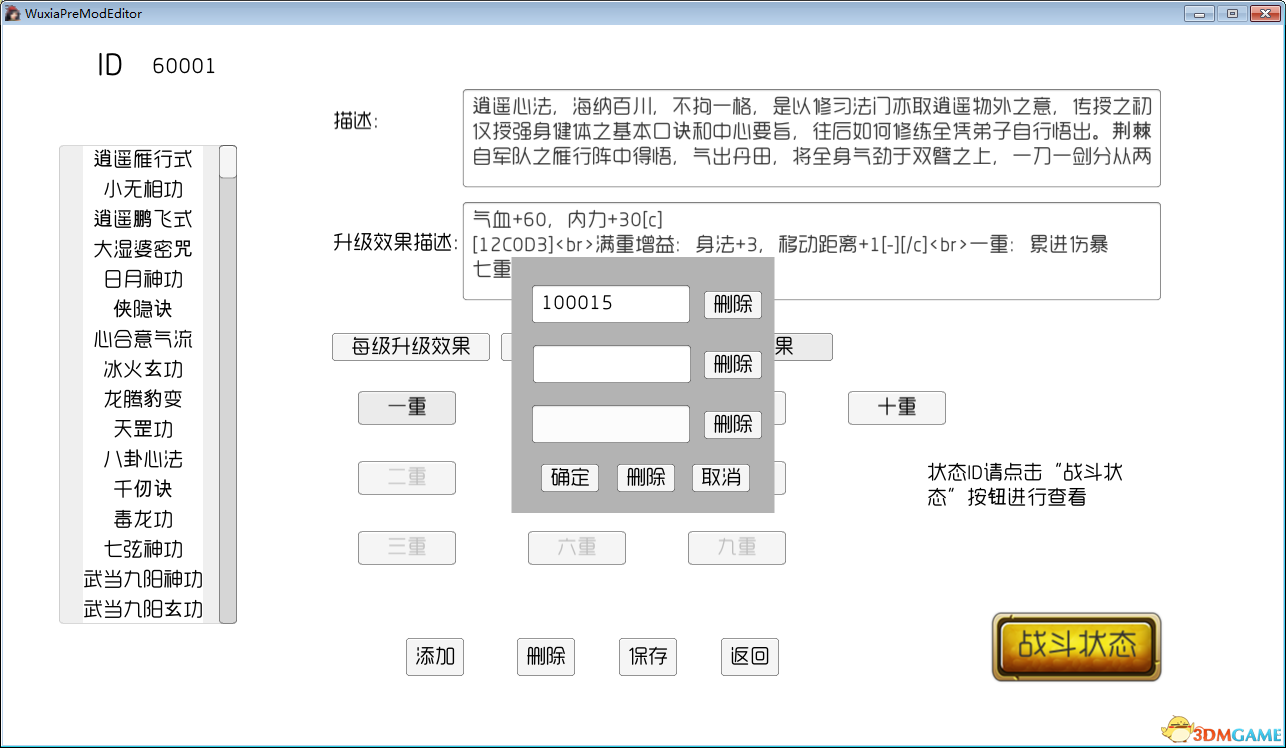1286x748 pixels.
Task: Select 日月神功 in the skill list
Action: pos(143,279)
